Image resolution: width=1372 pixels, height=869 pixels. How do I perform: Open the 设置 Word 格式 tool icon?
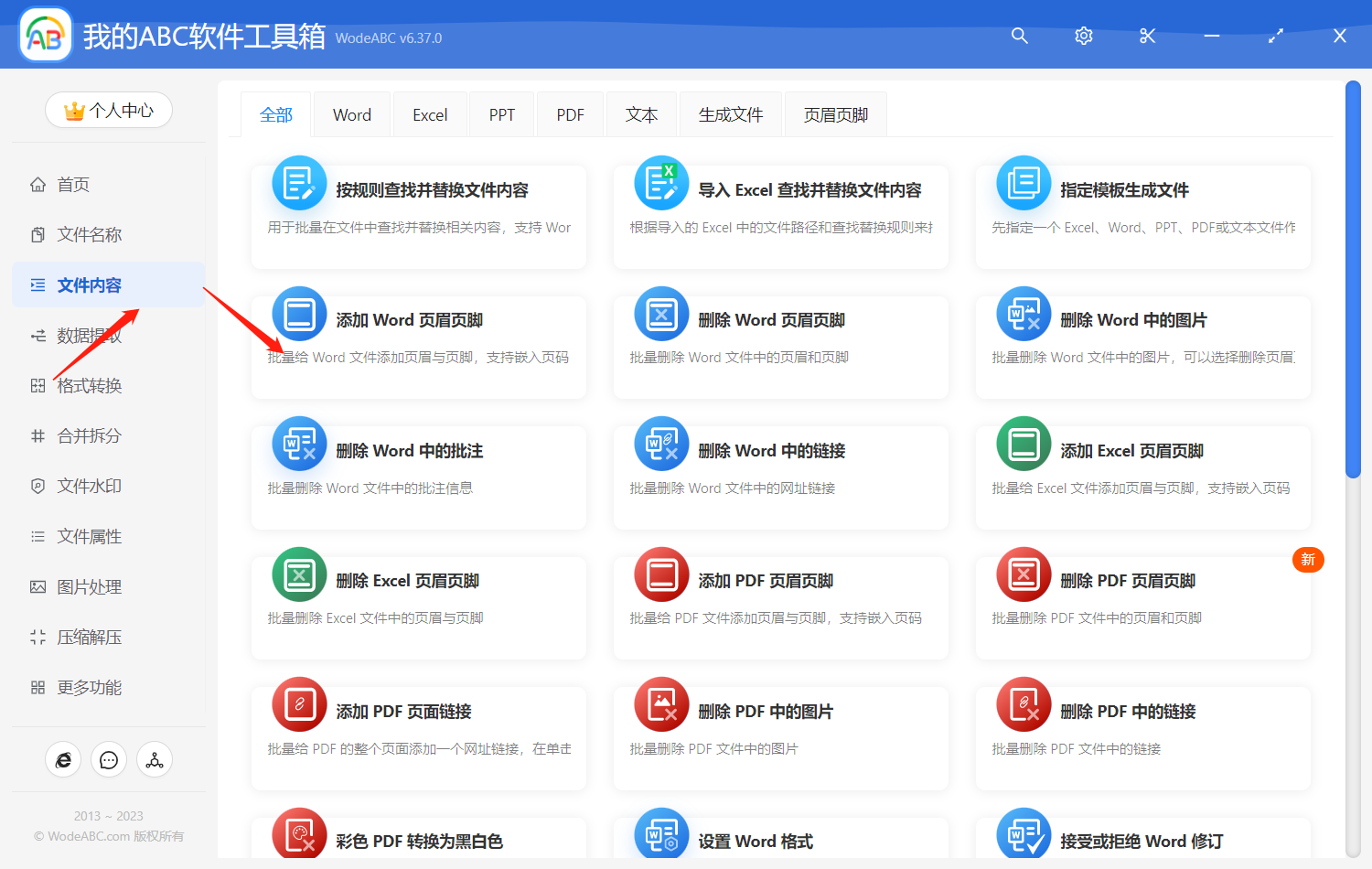tap(661, 834)
